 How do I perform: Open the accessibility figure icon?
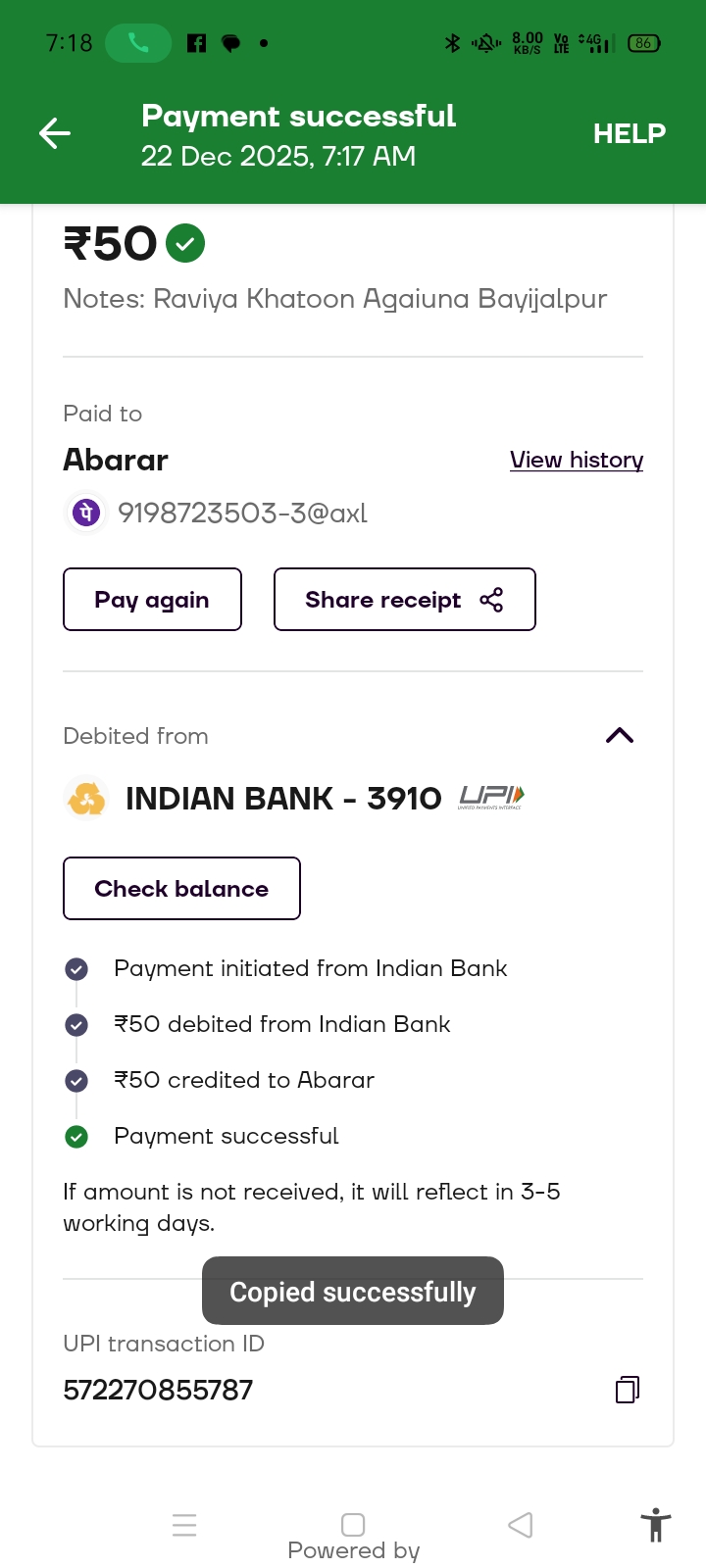point(655,1525)
